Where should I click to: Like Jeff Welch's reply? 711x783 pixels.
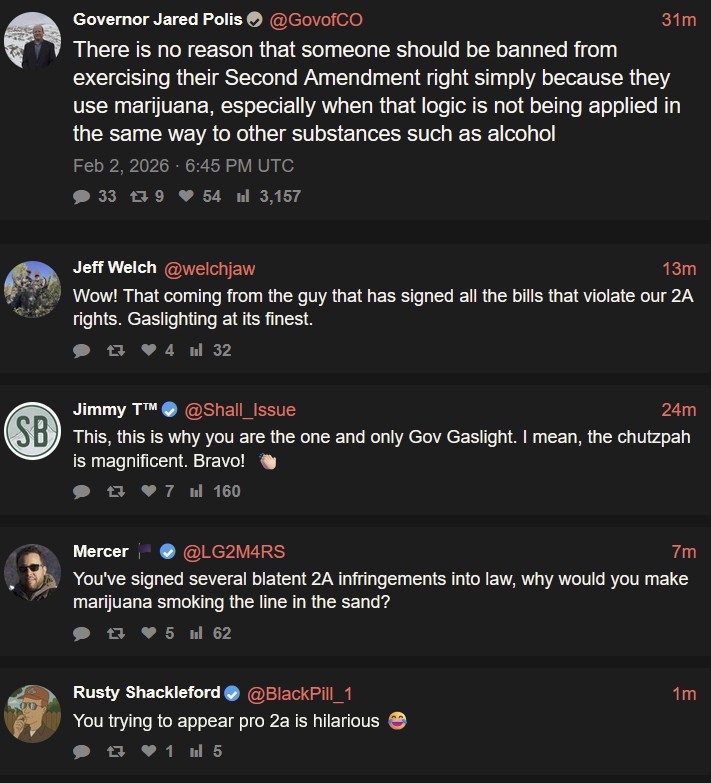click(x=148, y=350)
